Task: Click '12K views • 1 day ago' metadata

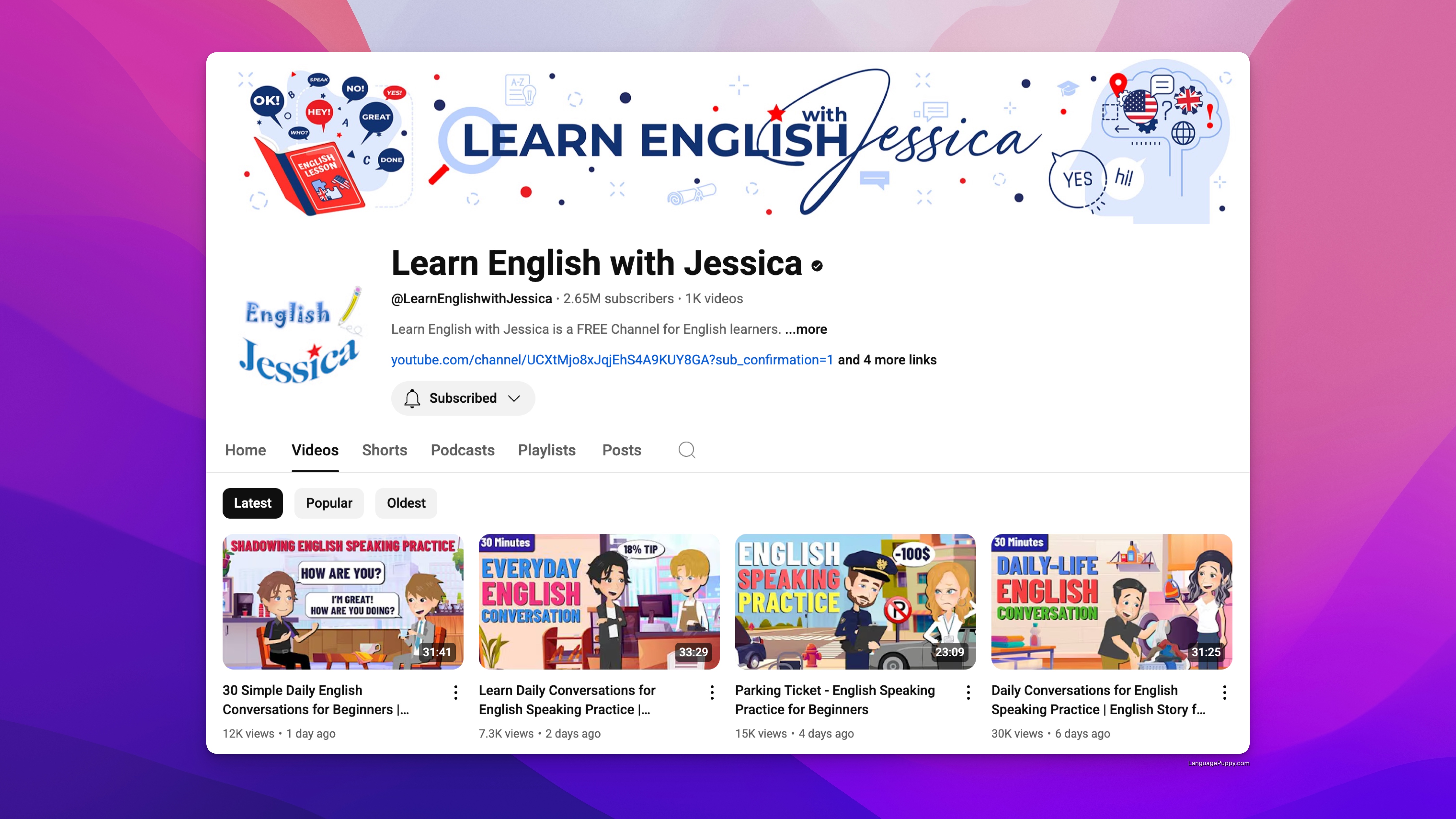Action: pyautogui.click(x=279, y=734)
